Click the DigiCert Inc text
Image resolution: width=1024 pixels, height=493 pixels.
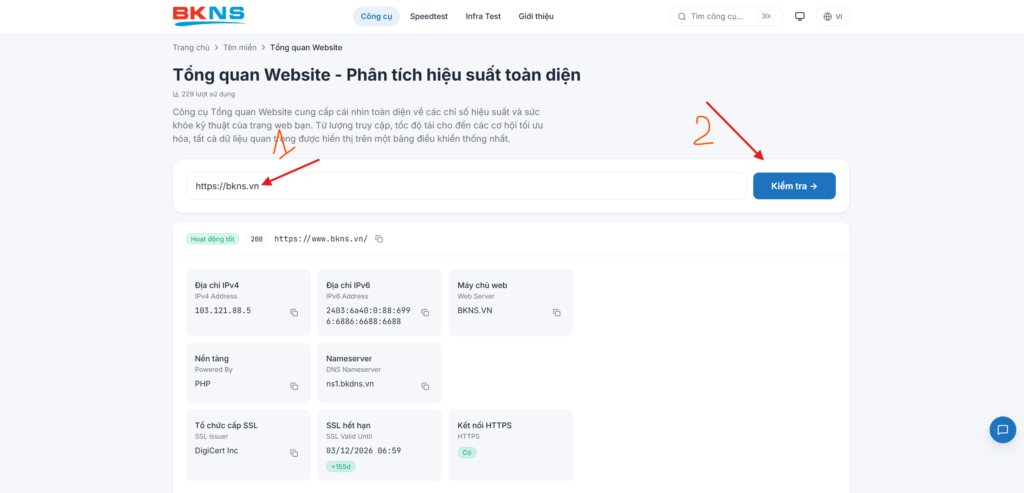coord(216,451)
